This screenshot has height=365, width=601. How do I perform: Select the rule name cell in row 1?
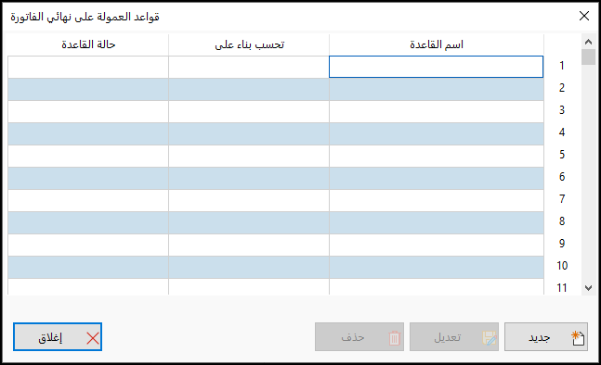(436, 67)
